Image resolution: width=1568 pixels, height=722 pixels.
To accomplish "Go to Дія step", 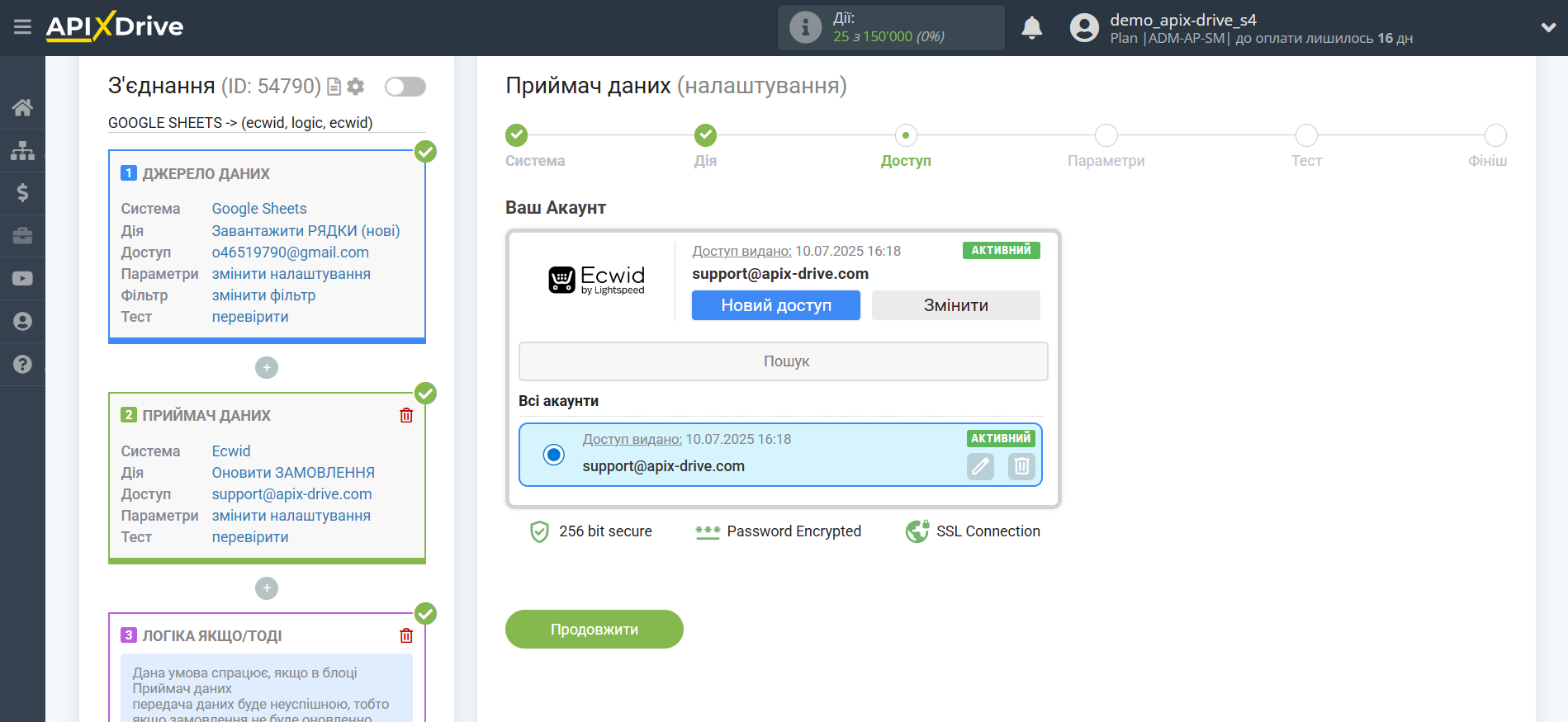I will point(705,135).
